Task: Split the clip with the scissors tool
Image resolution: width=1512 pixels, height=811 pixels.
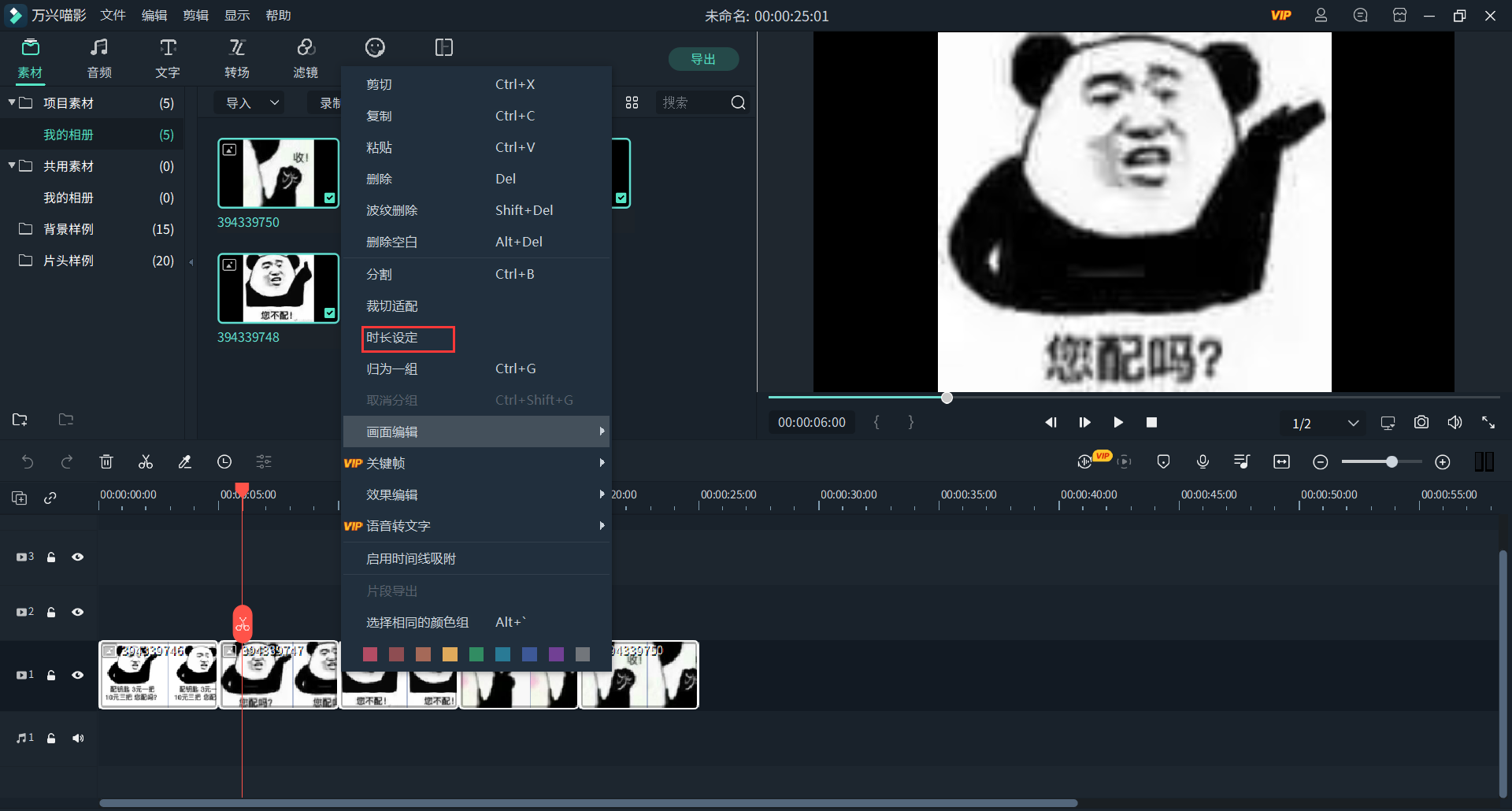Action: tap(145, 461)
